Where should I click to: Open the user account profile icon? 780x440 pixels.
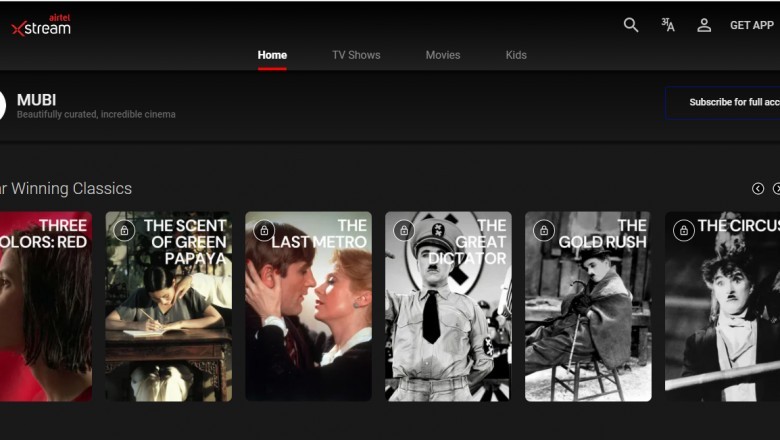[x=704, y=25]
